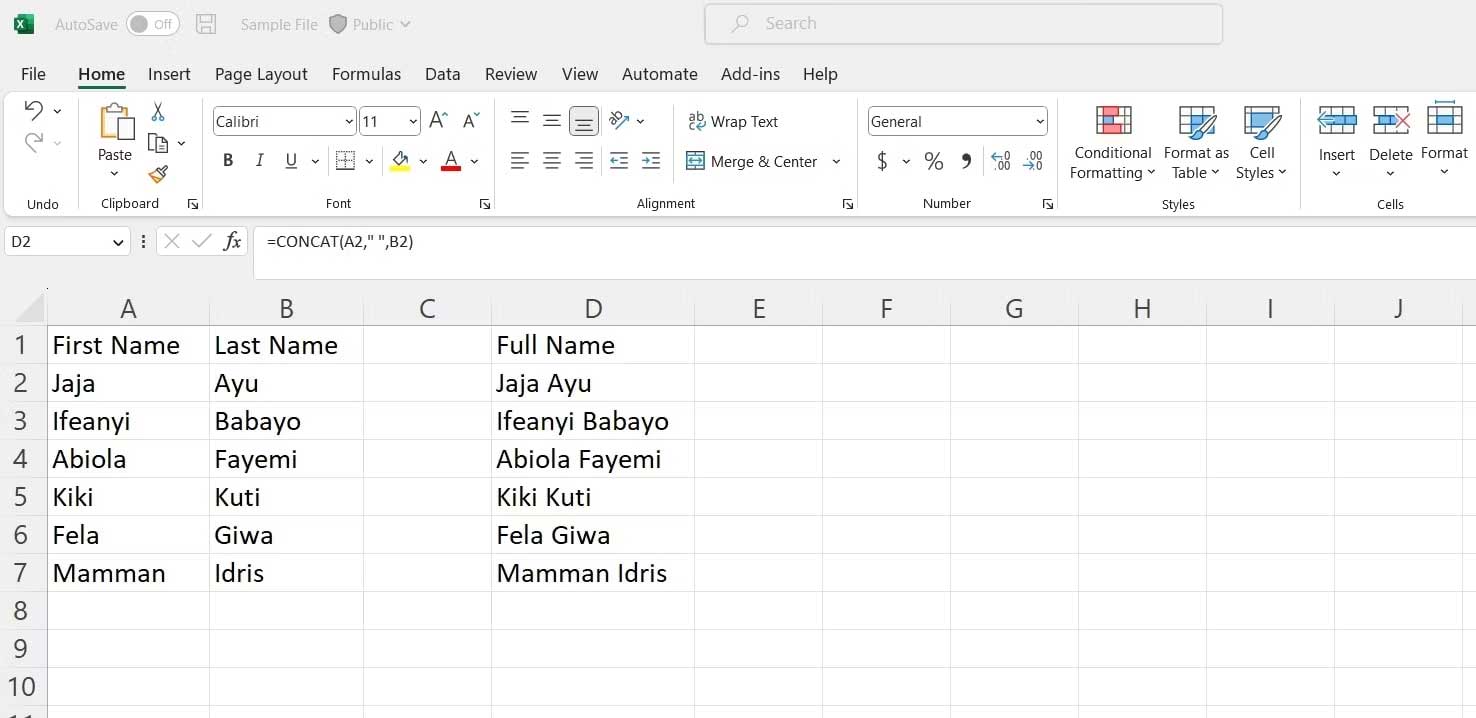Open the Calibri font name dropdown
The image size is (1476, 718).
click(x=349, y=121)
